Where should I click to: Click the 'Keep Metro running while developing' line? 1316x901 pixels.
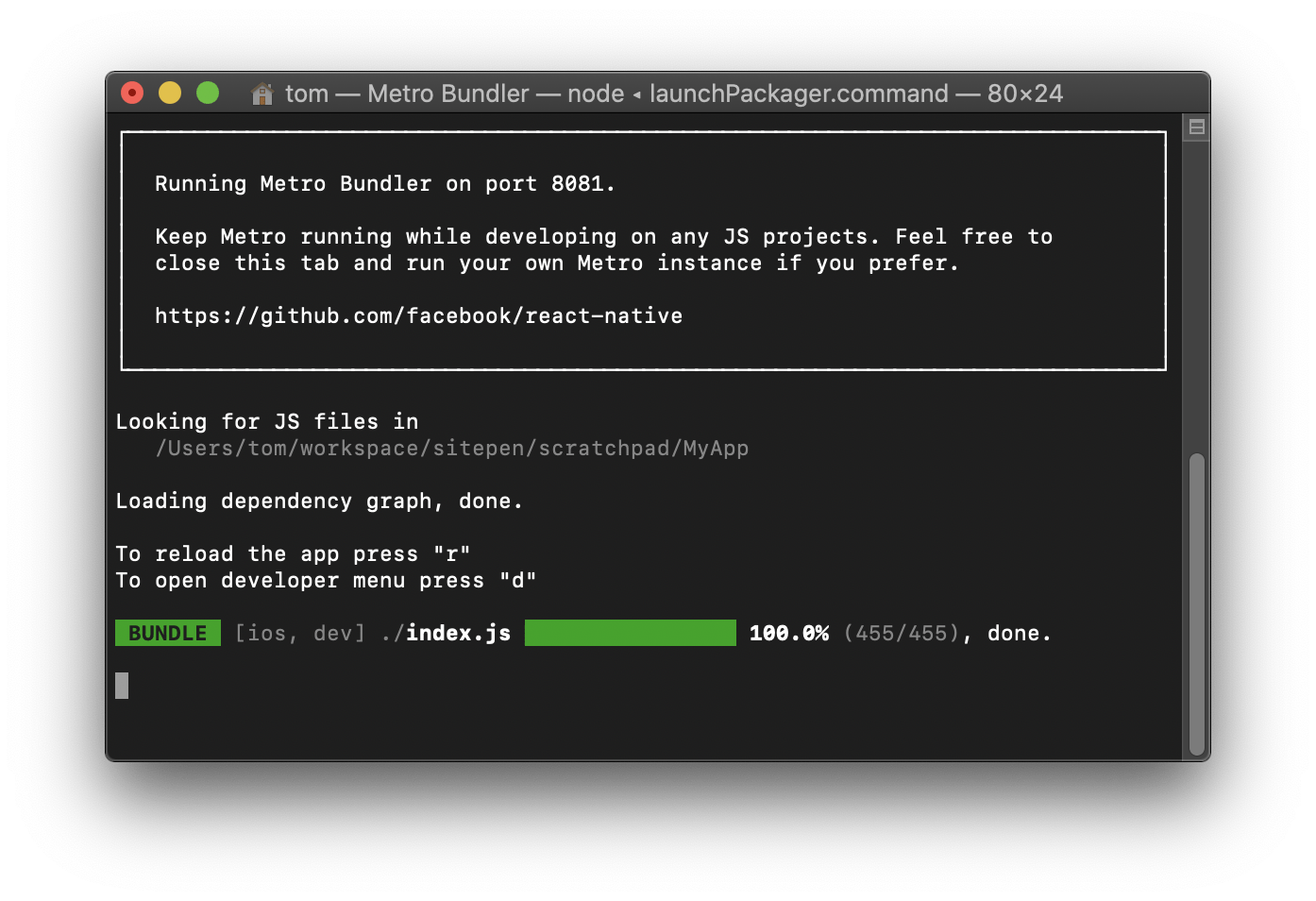(603, 236)
